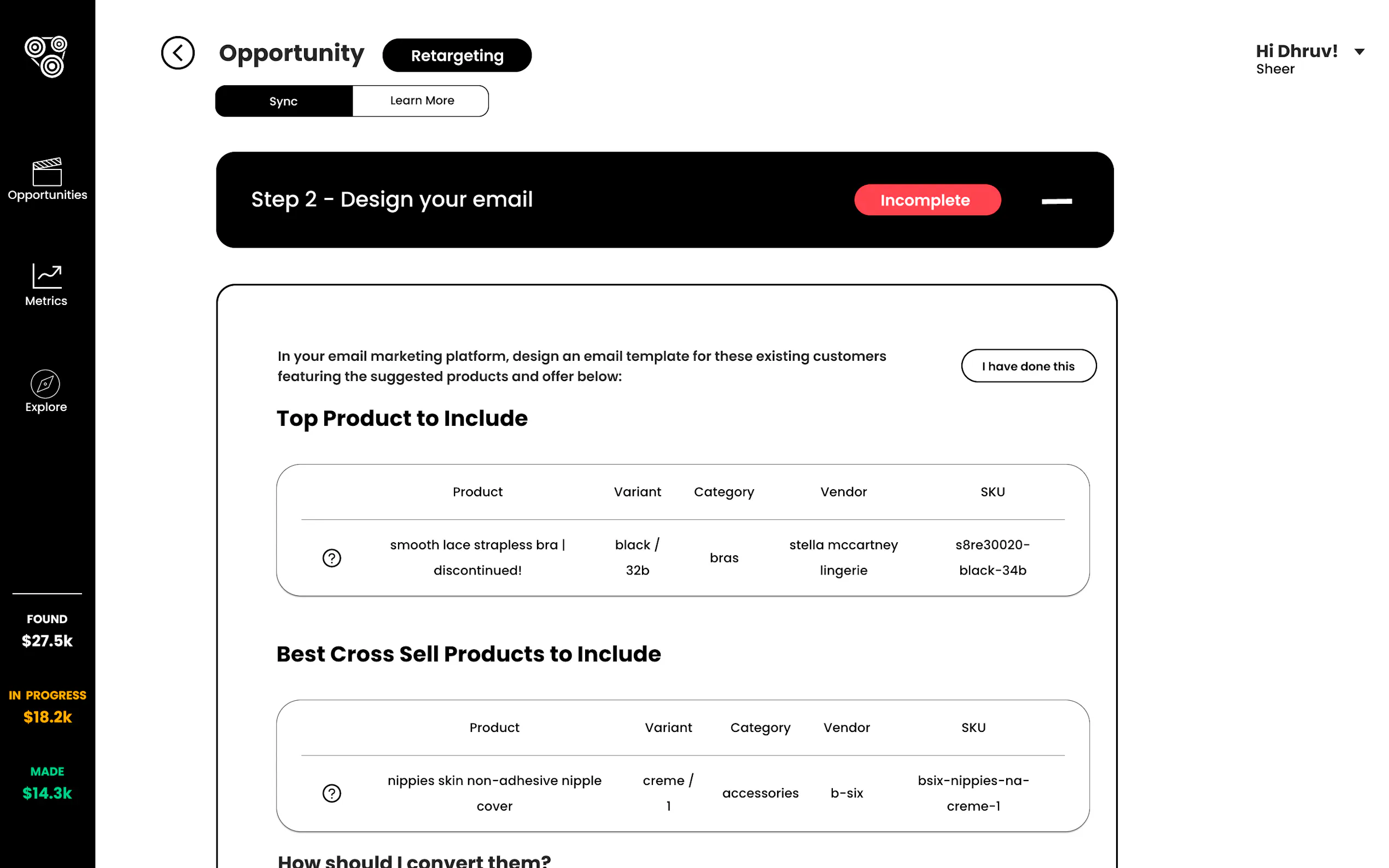
Task: Click the SKU s8re30020-black-34b cell
Action: (992, 558)
